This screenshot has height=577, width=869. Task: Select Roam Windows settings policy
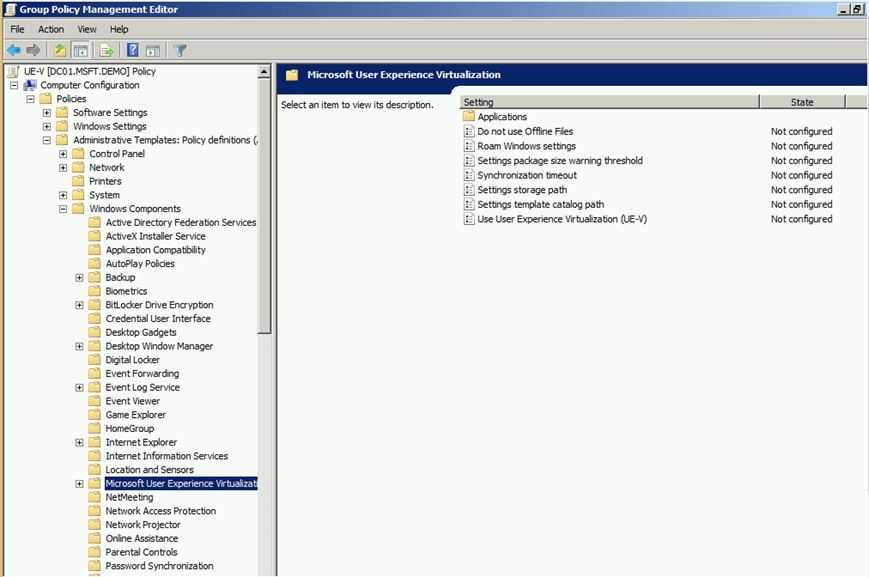526,146
